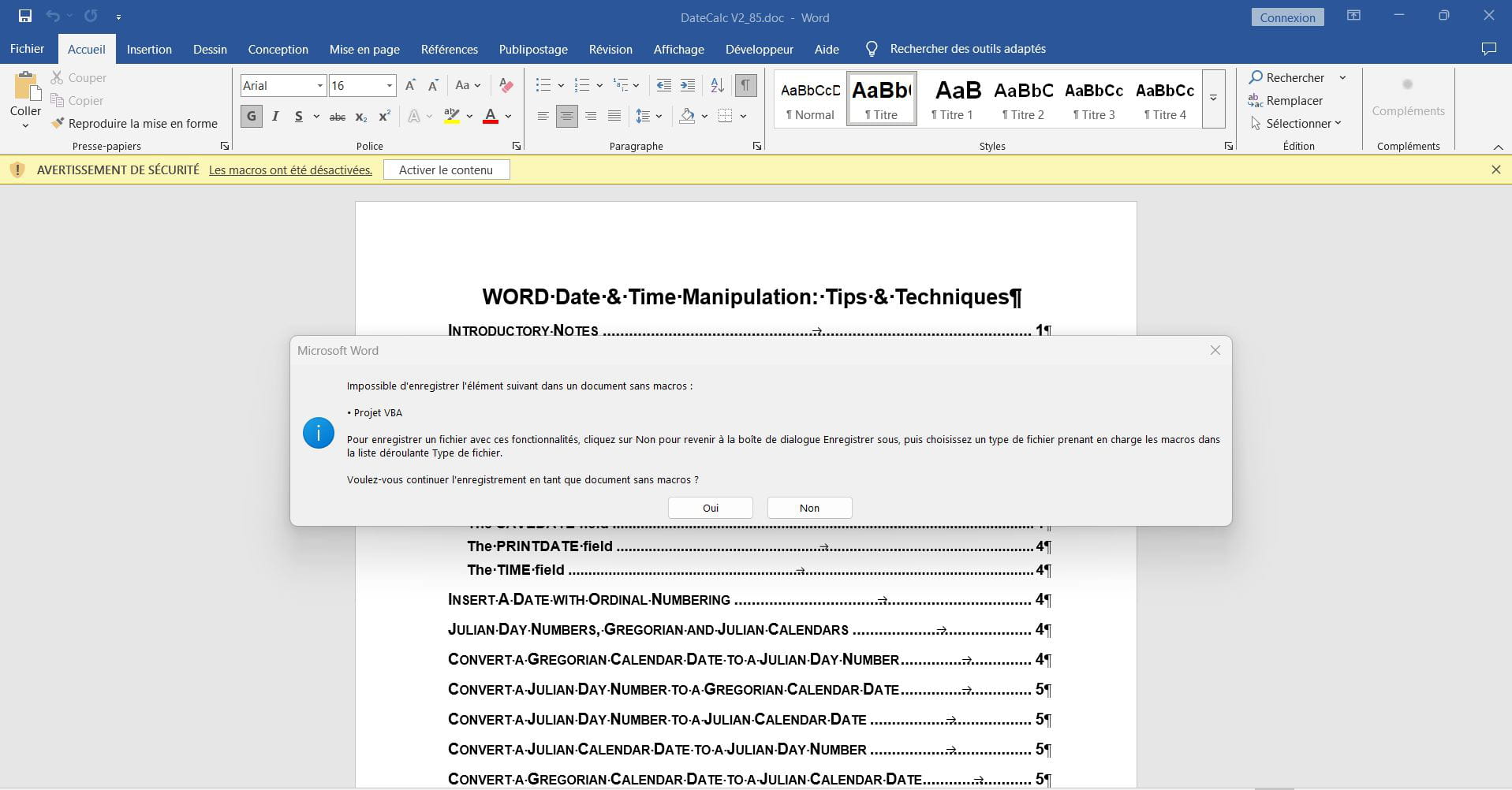1512x790 pixels.
Task: Align text left icon
Action: pos(543,116)
